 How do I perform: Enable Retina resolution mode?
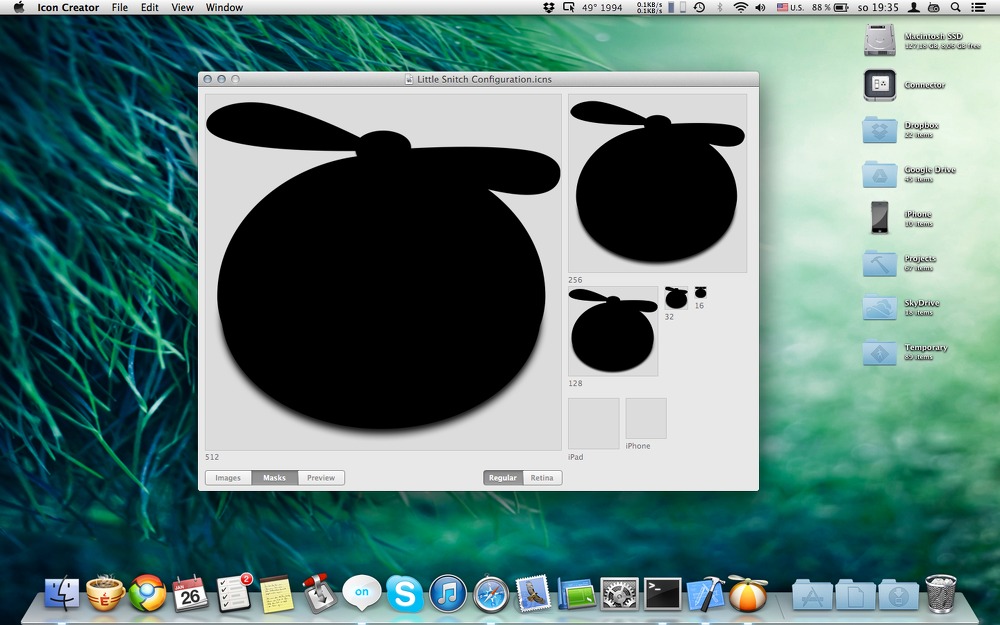coord(542,478)
